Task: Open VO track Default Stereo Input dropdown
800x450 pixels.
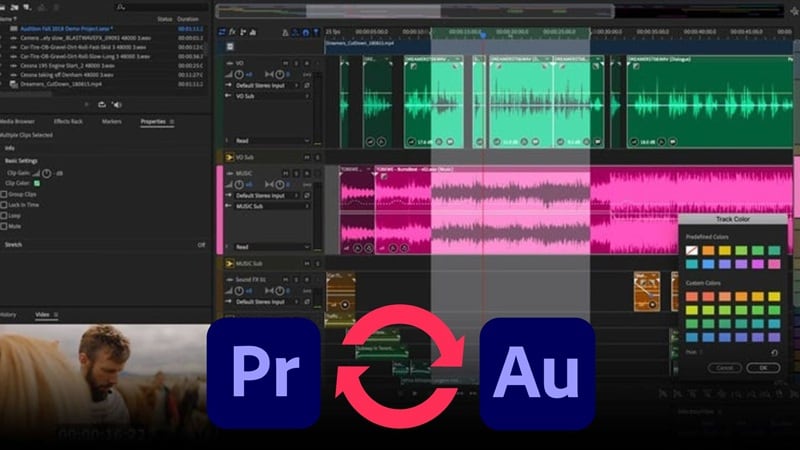Action: (267, 86)
